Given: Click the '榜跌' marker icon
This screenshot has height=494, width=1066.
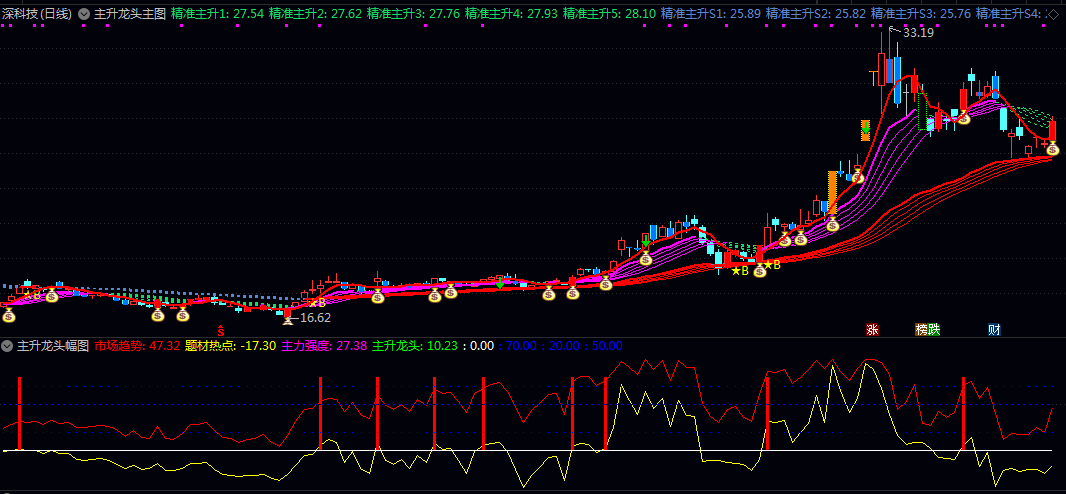Looking at the screenshot, I should pyautogui.click(x=927, y=329).
